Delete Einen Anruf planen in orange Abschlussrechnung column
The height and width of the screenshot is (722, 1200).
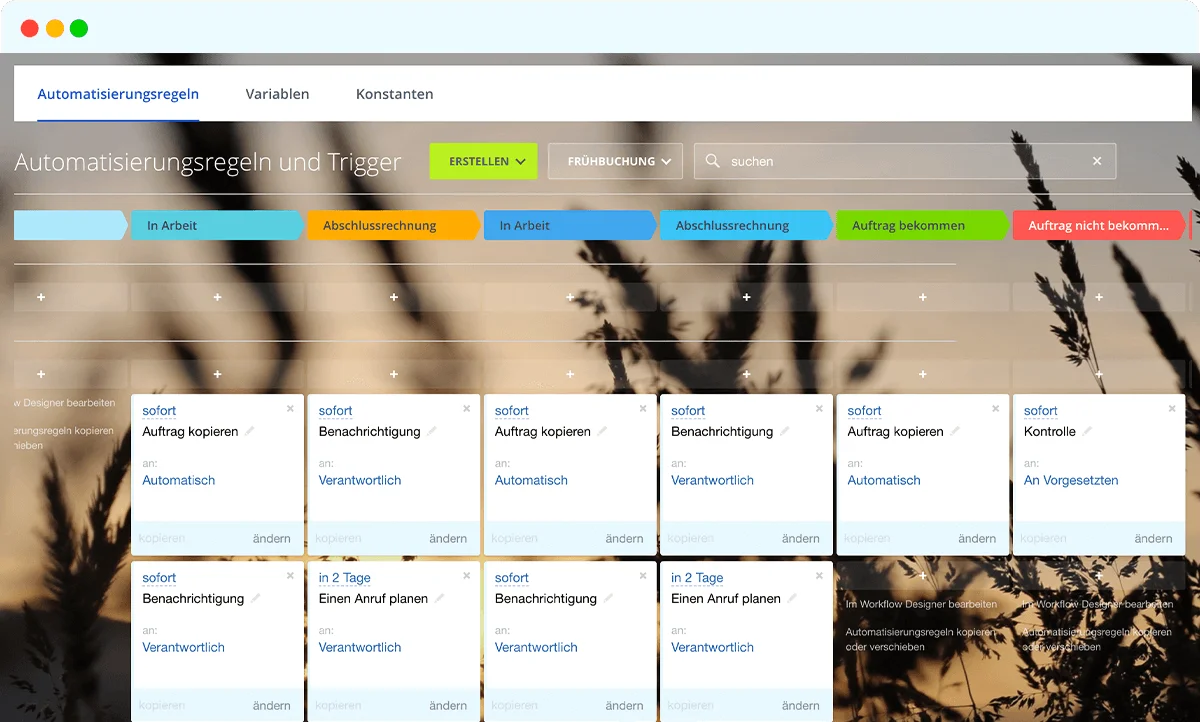click(x=466, y=576)
